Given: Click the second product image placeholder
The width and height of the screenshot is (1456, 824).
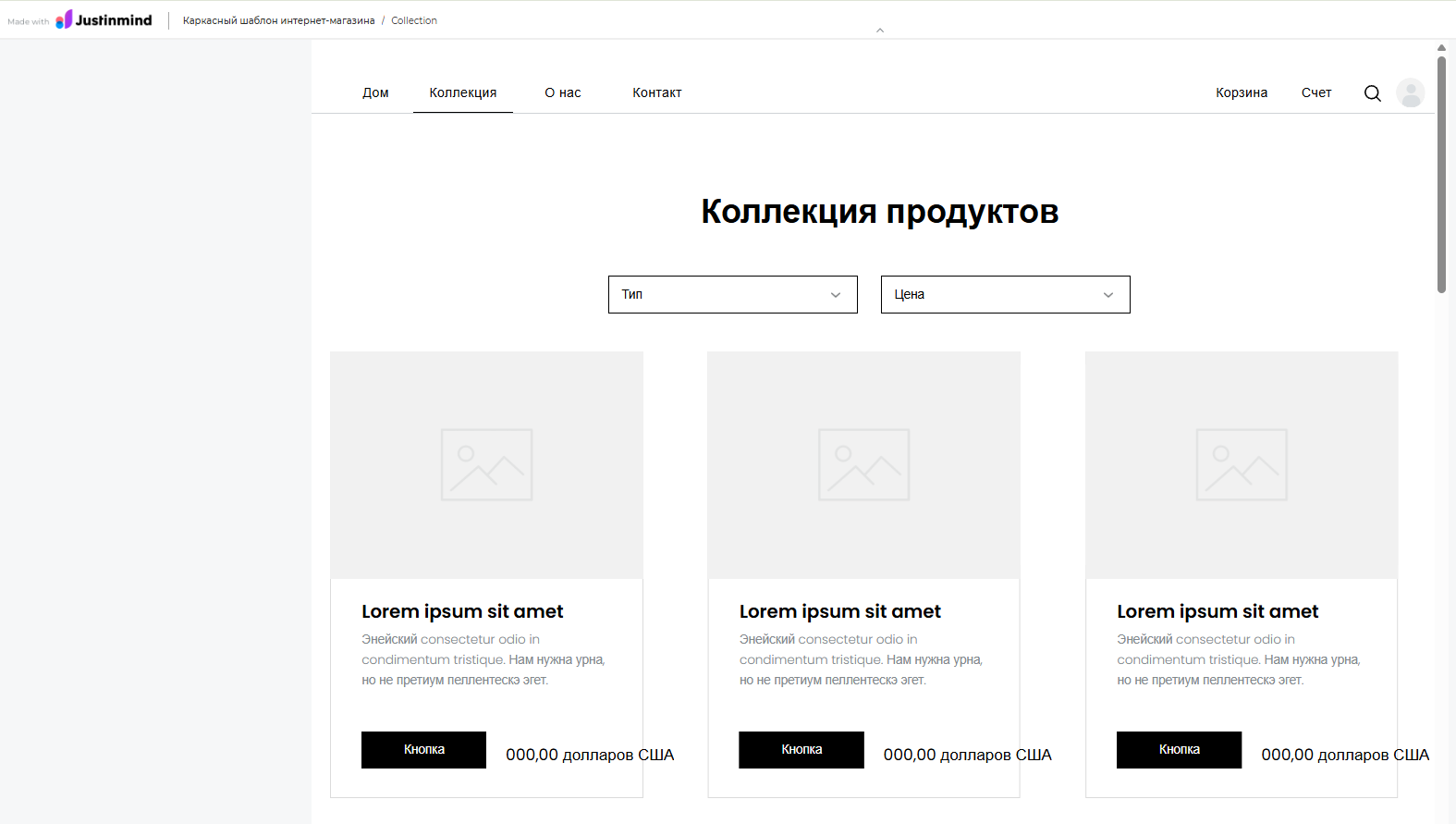Looking at the screenshot, I should (x=863, y=465).
